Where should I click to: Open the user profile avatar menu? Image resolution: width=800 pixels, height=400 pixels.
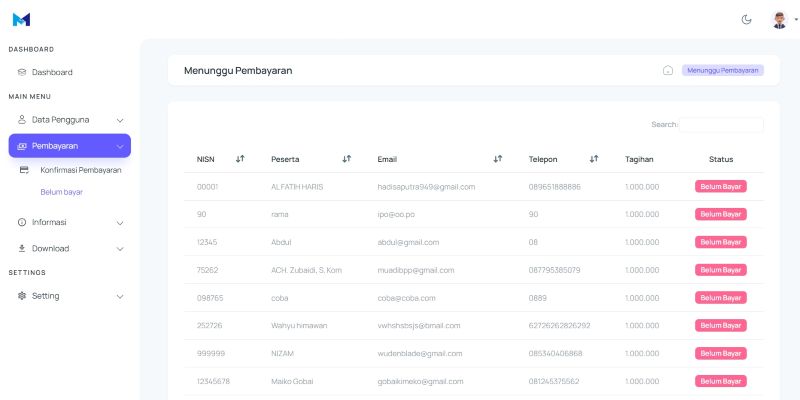click(780, 19)
